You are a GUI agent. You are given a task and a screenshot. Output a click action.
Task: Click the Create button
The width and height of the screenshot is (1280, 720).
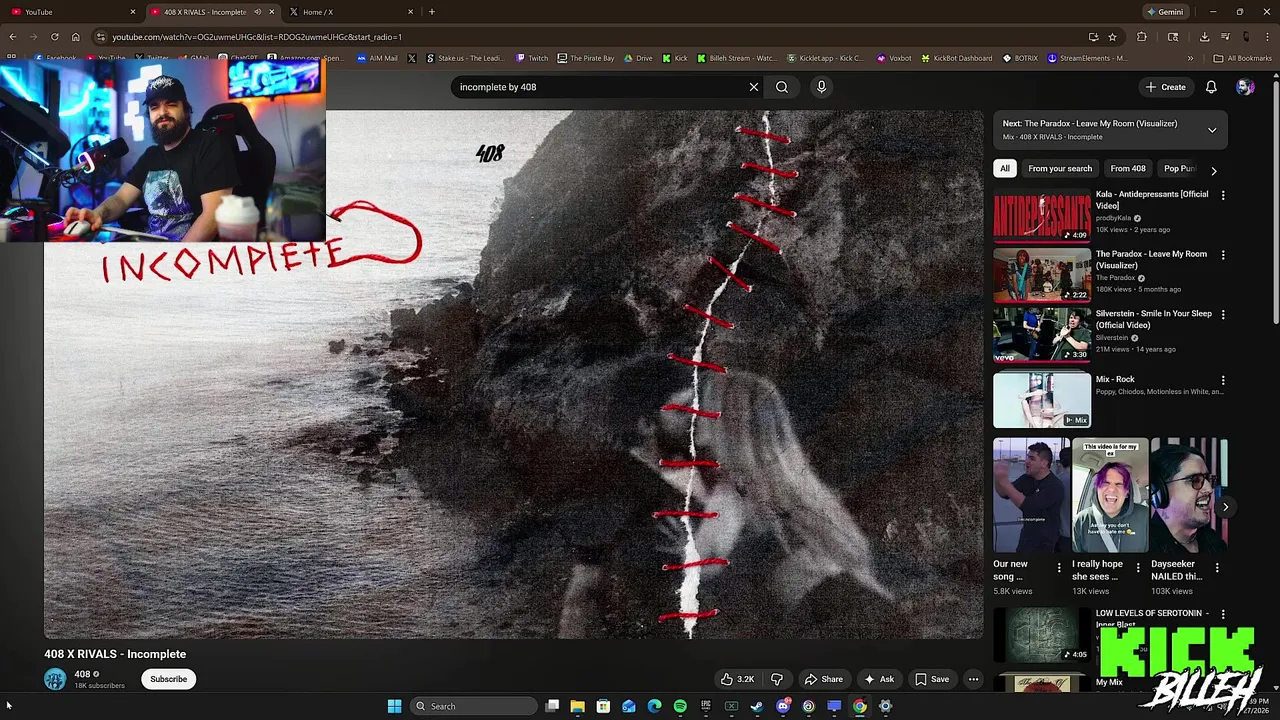(1165, 87)
